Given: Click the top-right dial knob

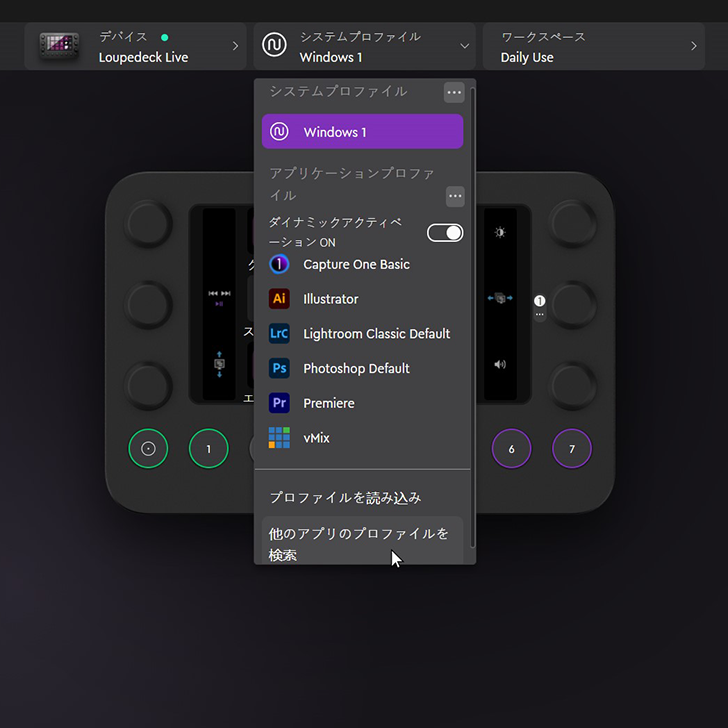Looking at the screenshot, I should click(572, 223).
